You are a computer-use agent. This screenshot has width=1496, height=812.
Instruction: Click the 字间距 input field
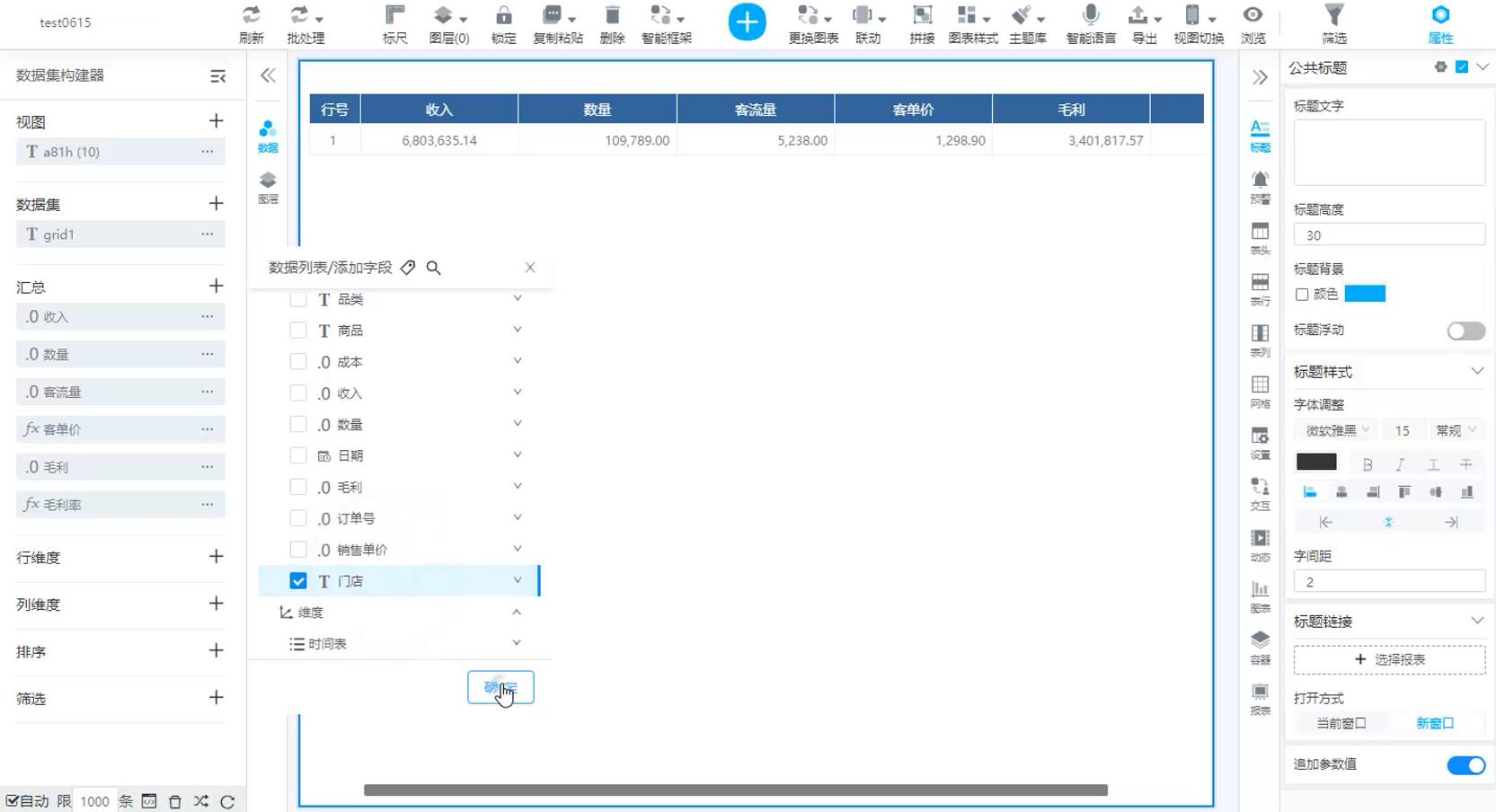pyautogui.click(x=1389, y=582)
